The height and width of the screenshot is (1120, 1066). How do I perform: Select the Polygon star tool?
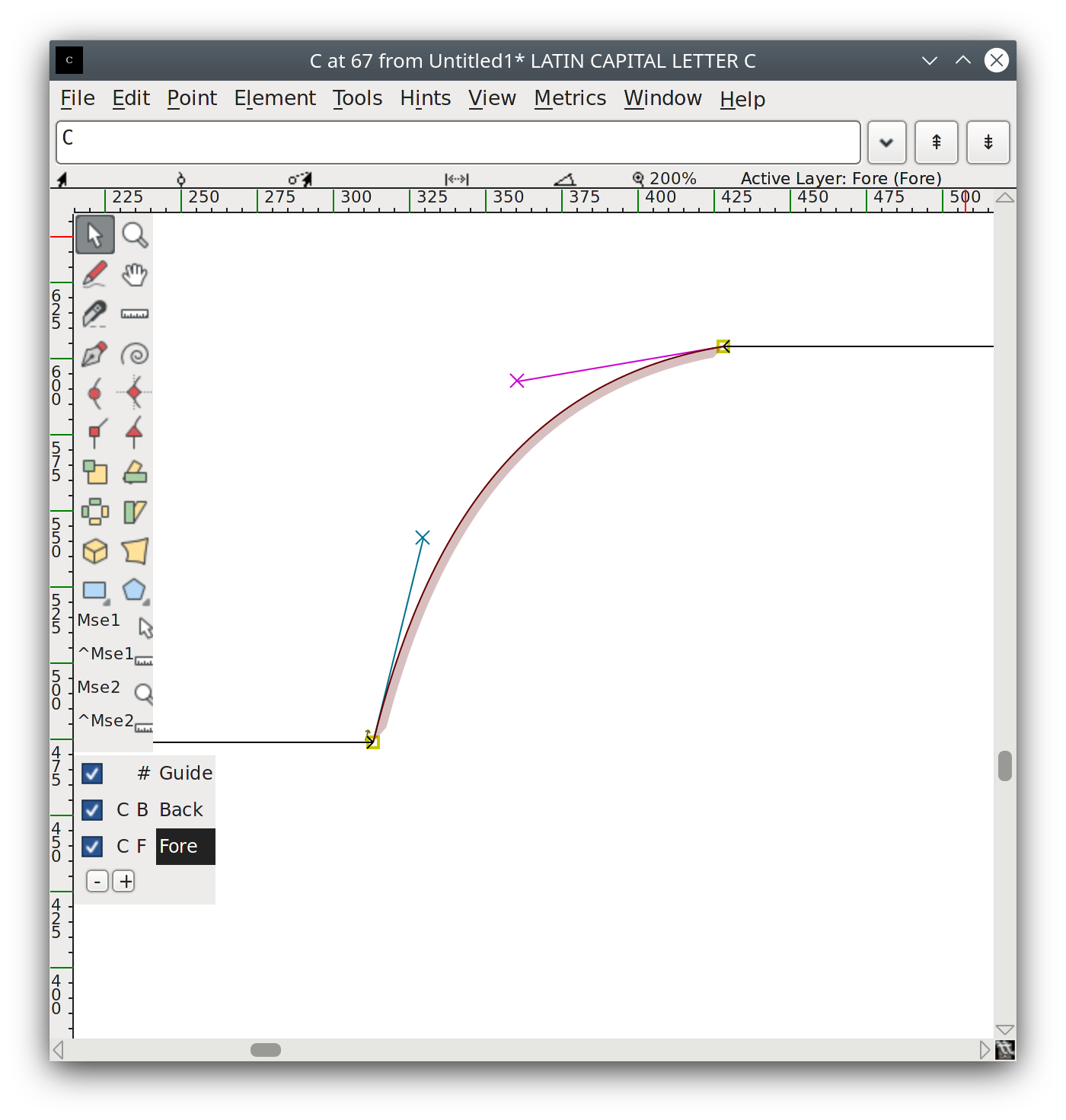pyautogui.click(x=135, y=591)
